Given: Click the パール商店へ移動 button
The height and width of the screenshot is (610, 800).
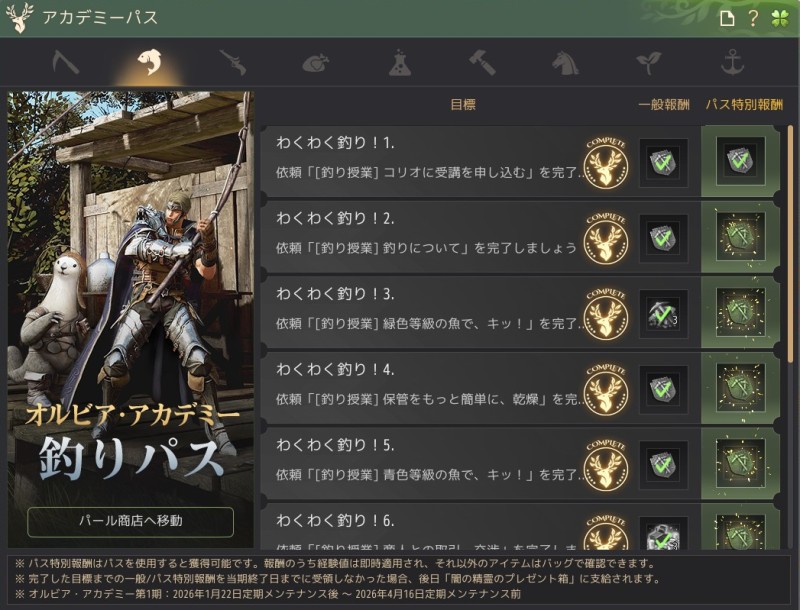Looking at the screenshot, I should point(131,521).
